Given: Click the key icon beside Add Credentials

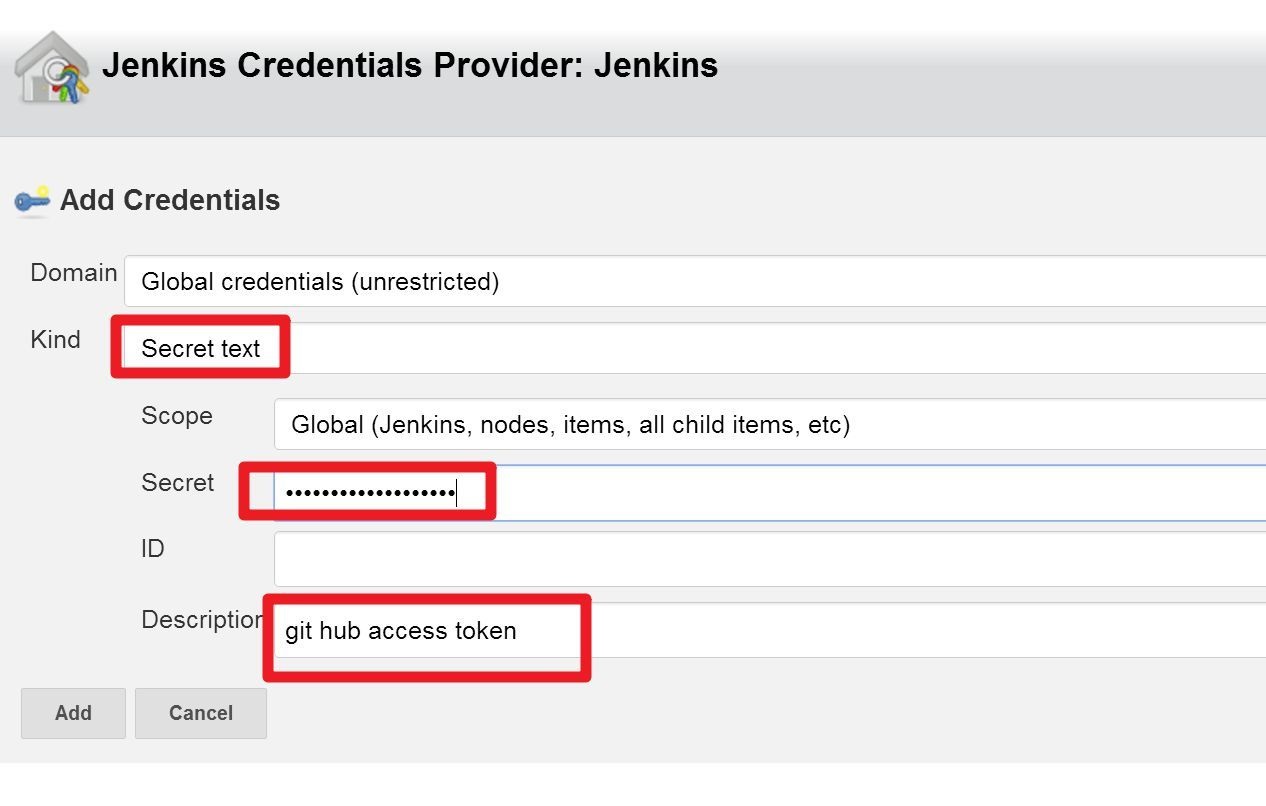Looking at the screenshot, I should click(32, 200).
